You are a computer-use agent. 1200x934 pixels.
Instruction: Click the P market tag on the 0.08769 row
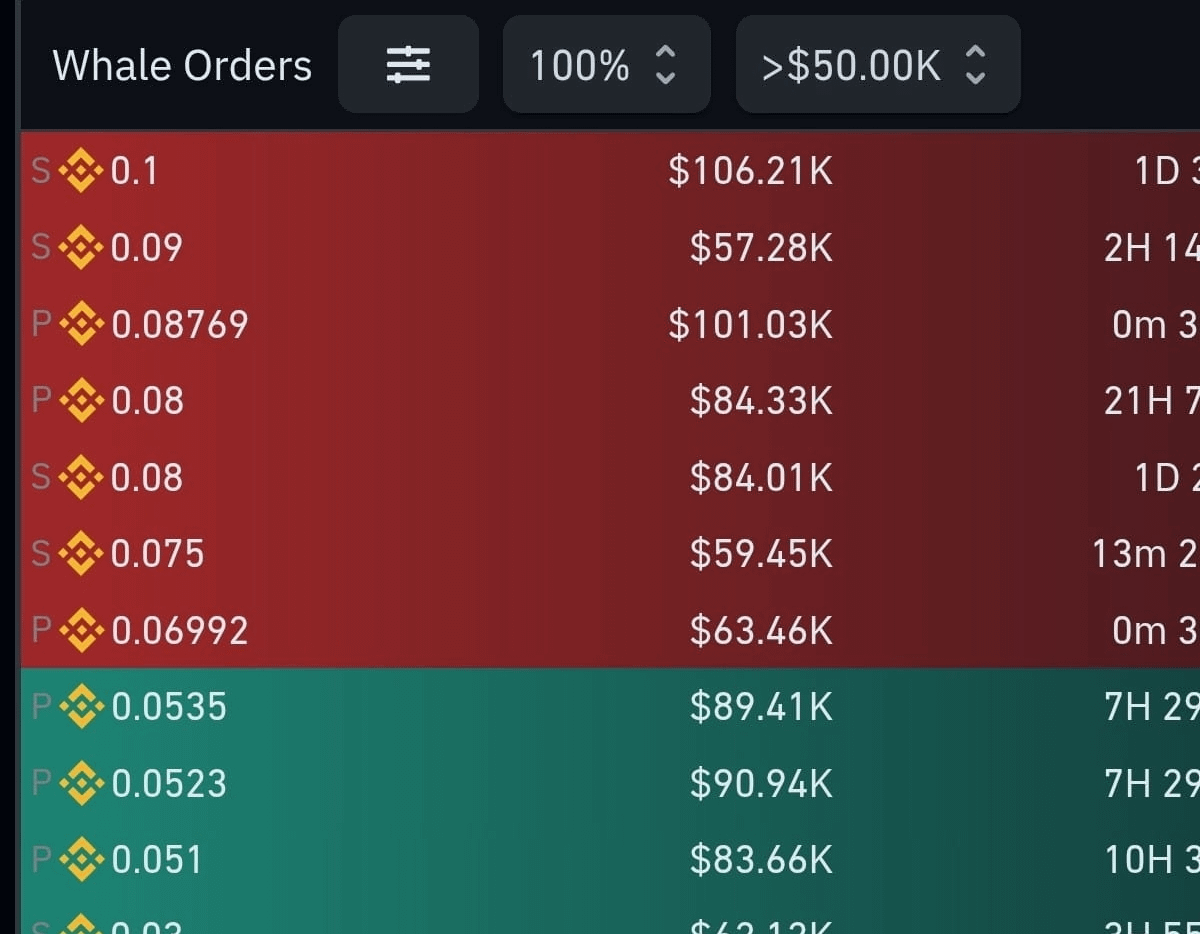tap(41, 325)
